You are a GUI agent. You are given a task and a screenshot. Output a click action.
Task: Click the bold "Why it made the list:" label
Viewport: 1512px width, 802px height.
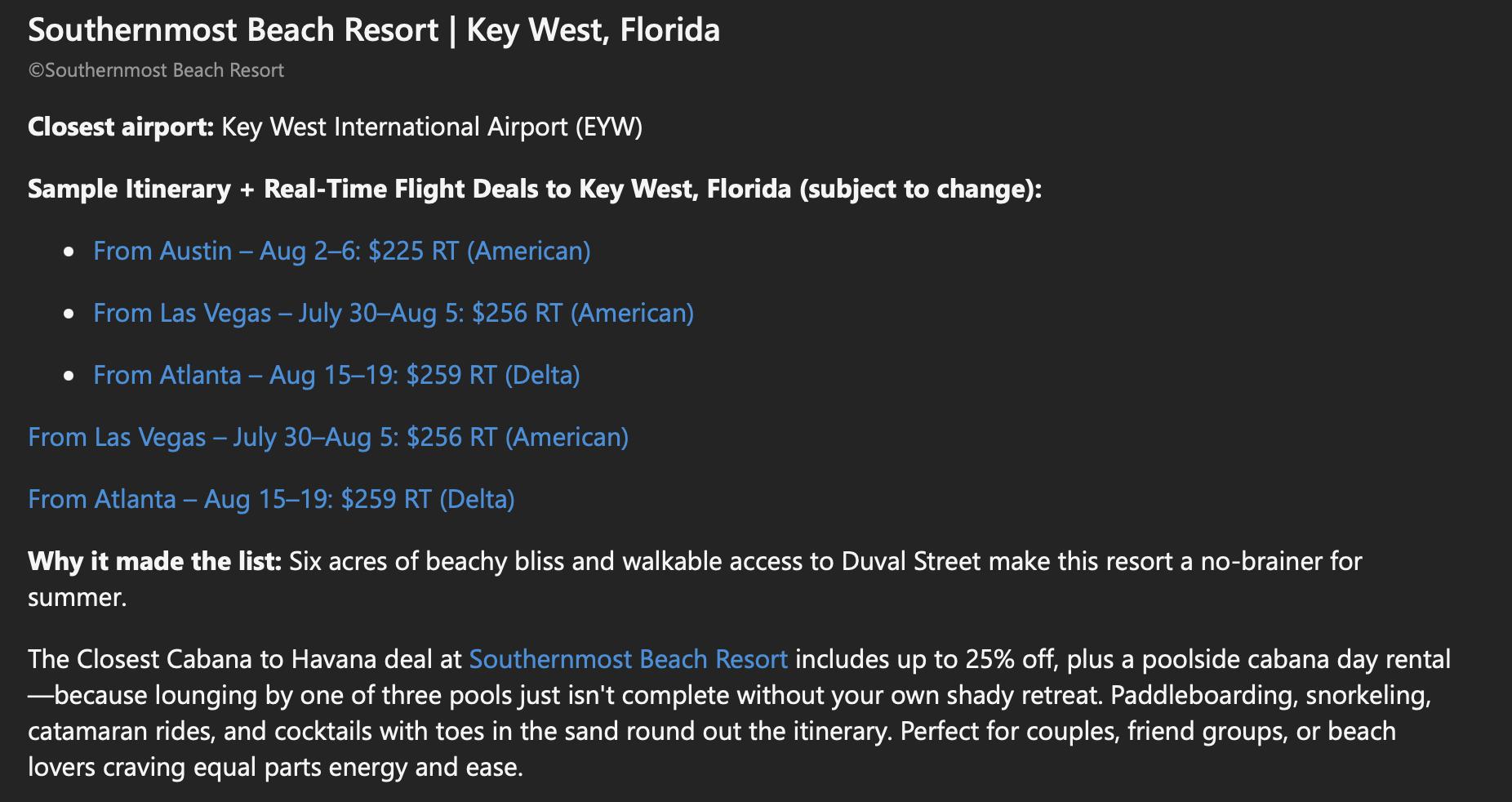point(154,562)
